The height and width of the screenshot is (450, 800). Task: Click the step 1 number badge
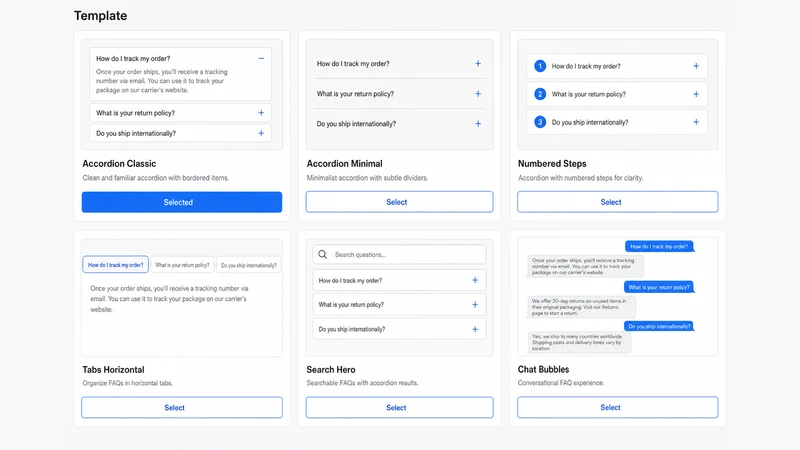[x=540, y=66]
